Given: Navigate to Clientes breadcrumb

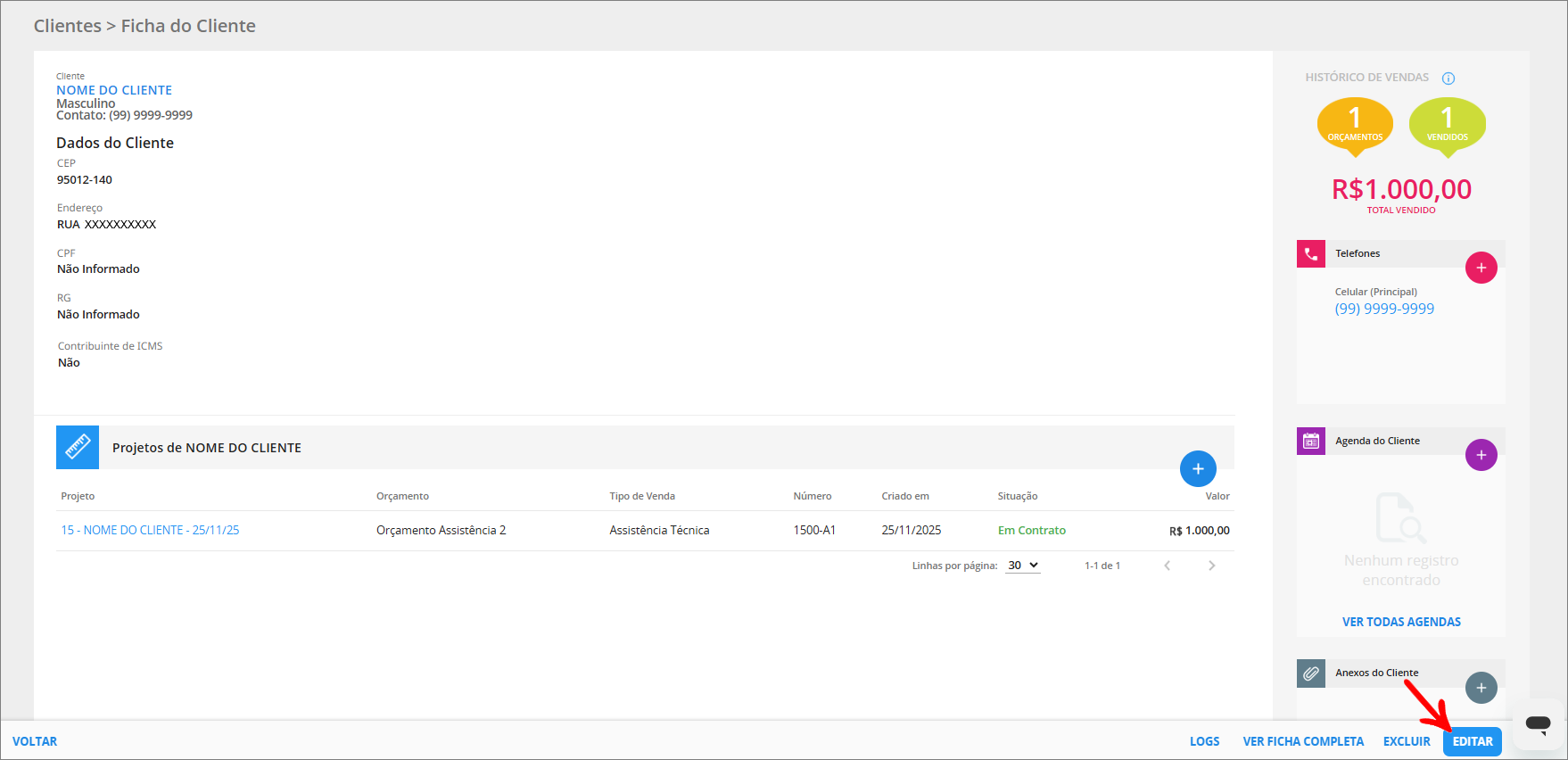Looking at the screenshot, I should click(x=68, y=26).
